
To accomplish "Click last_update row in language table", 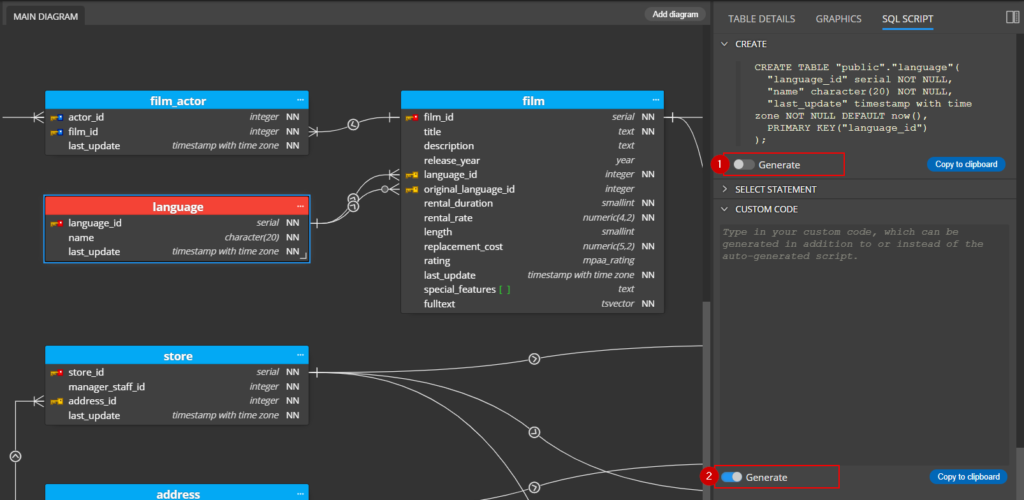I will click(x=177, y=252).
